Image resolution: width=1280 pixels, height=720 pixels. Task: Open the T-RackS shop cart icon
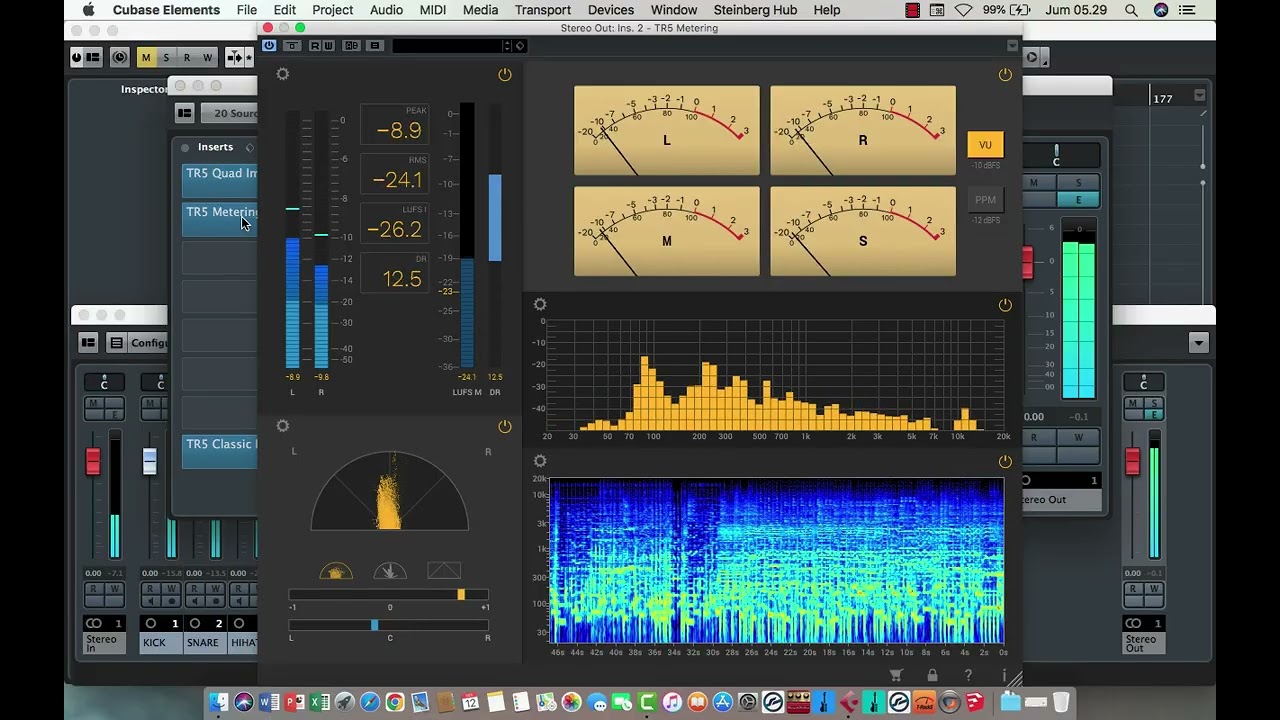[896, 676]
